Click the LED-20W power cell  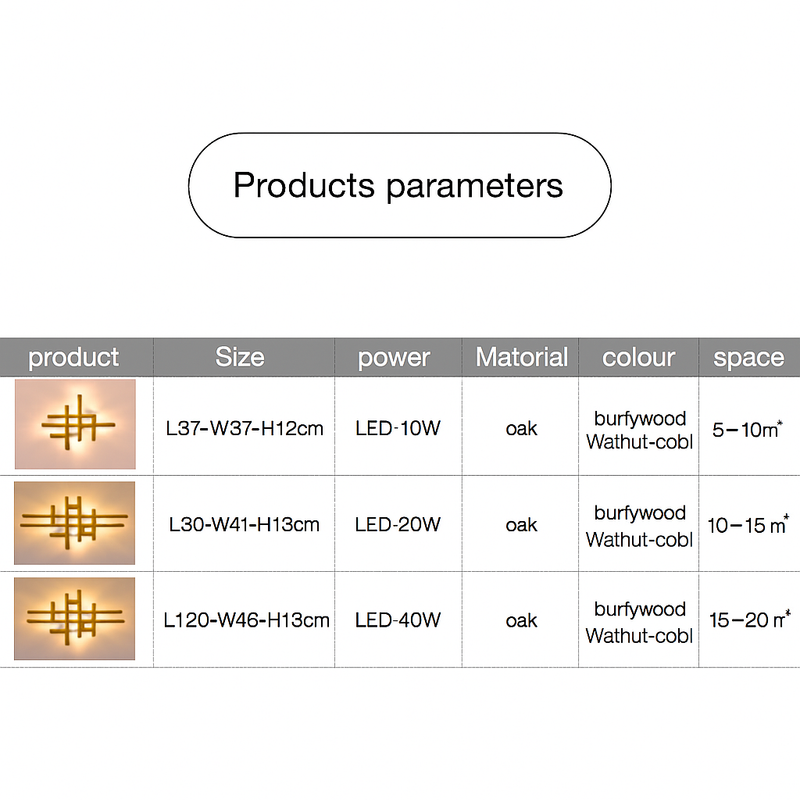point(397,524)
